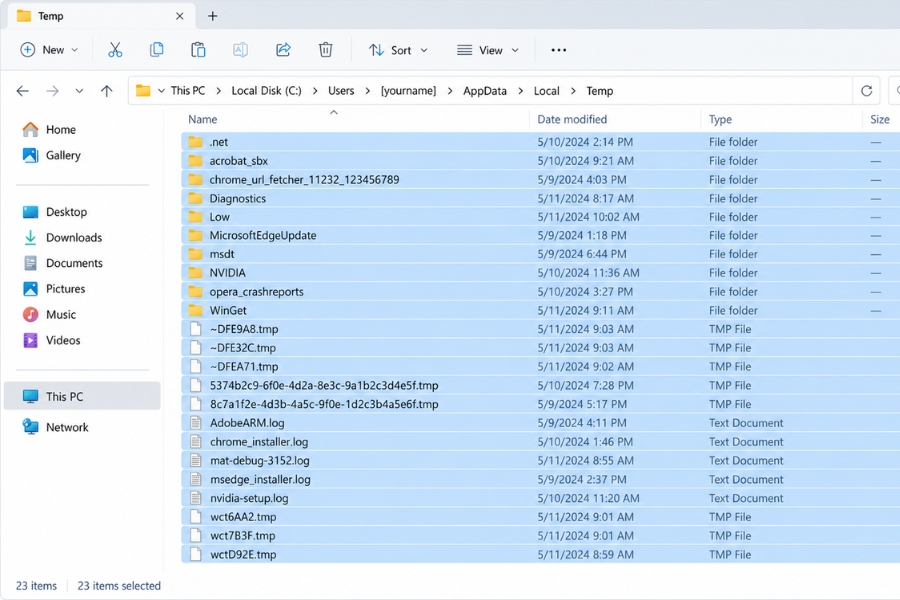The width and height of the screenshot is (900, 600).
Task: Refresh the Temp folder view
Action: (x=867, y=91)
